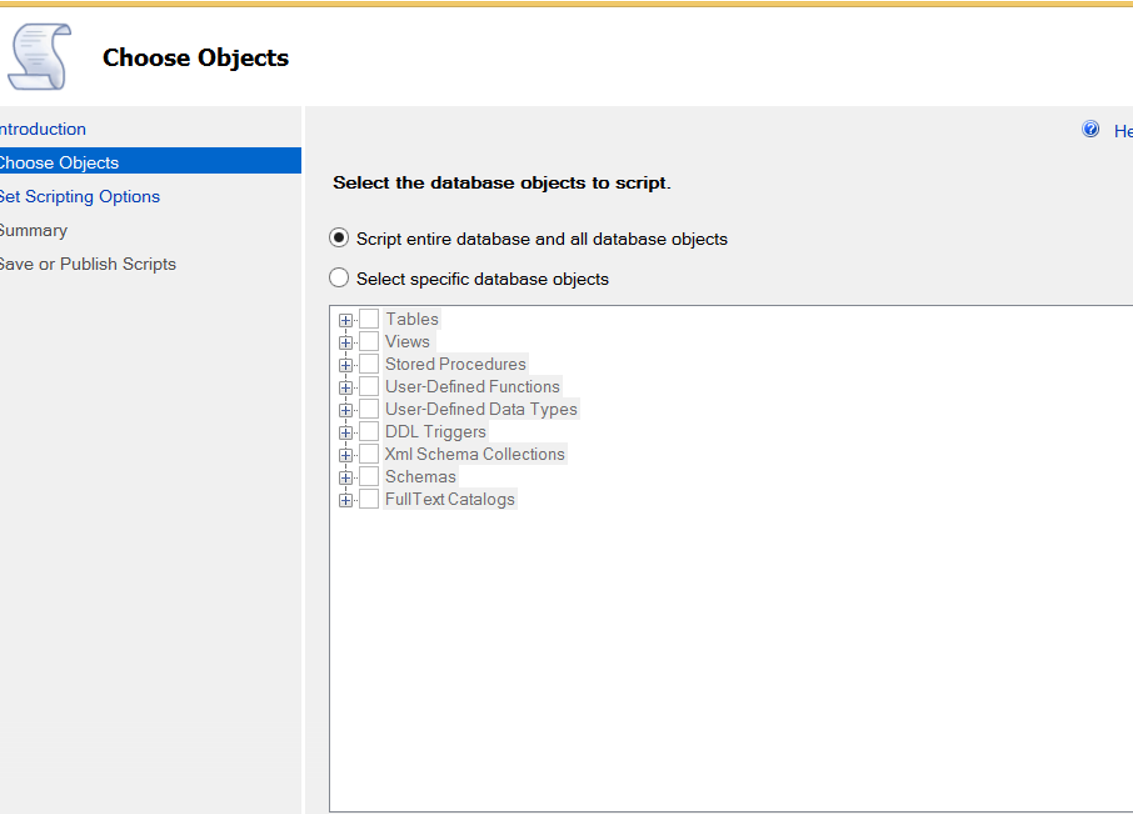Select the User-Defined Functions tree label
This screenshot has height=814, width=1133.
[x=473, y=386]
